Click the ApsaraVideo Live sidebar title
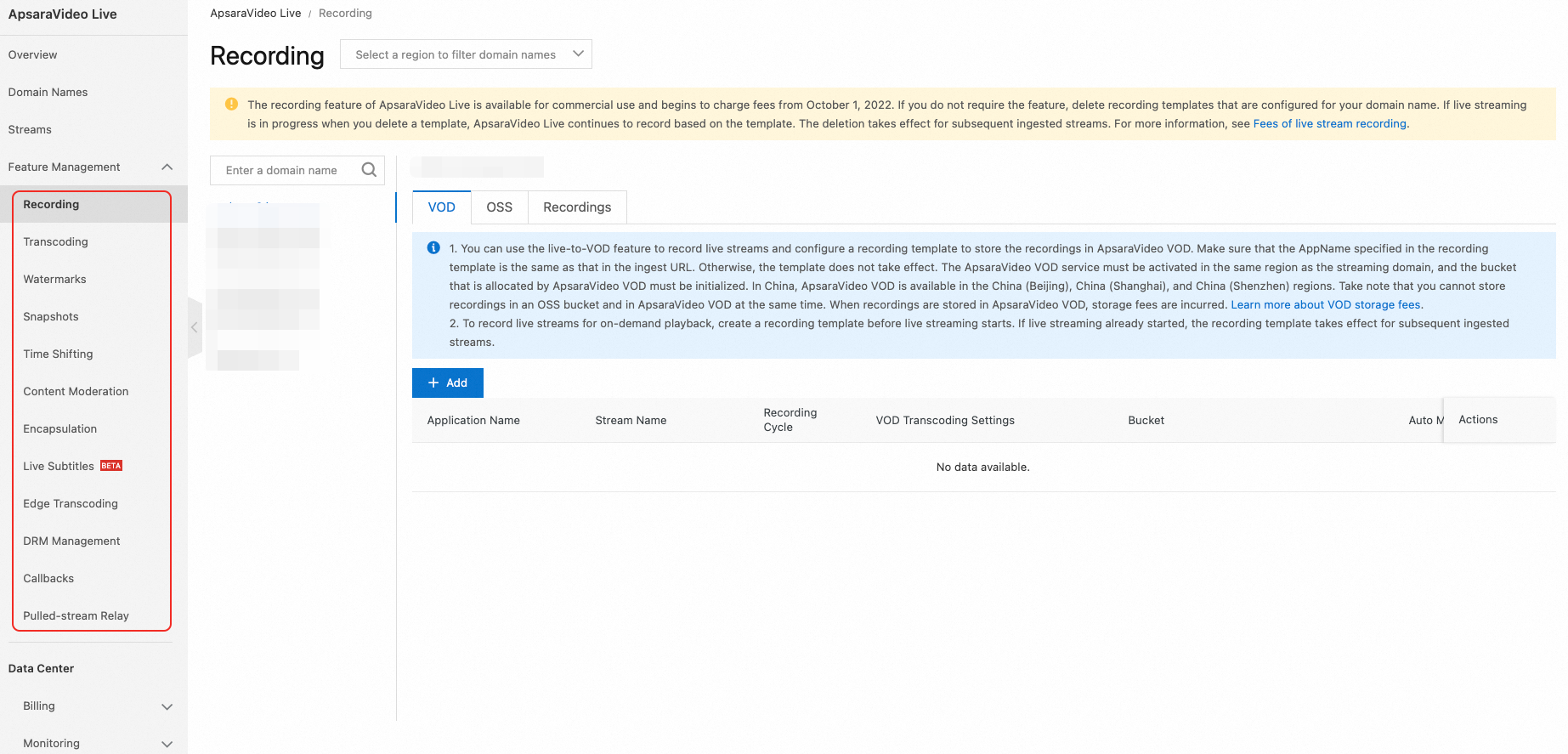The width and height of the screenshot is (1568, 754). pyautogui.click(x=63, y=14)
